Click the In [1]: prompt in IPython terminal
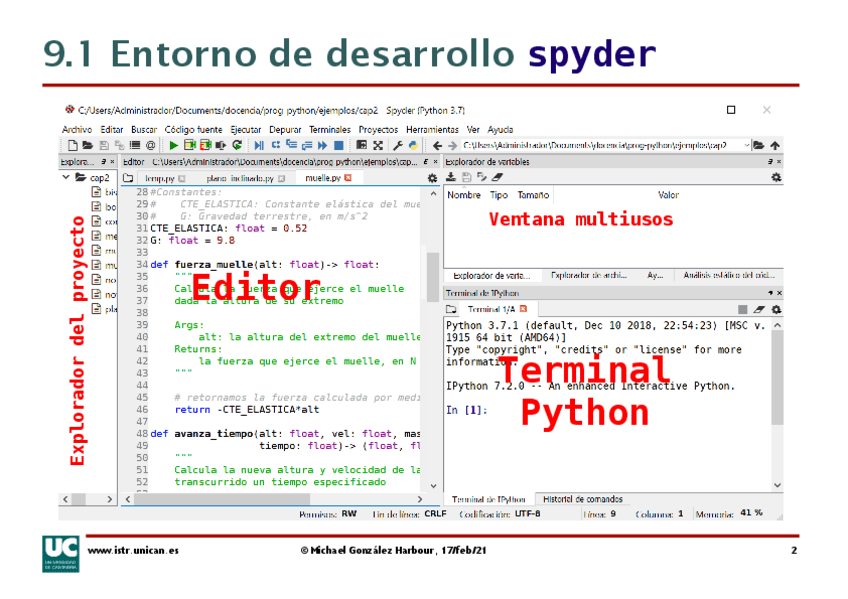848x599 pixels. 466,410
